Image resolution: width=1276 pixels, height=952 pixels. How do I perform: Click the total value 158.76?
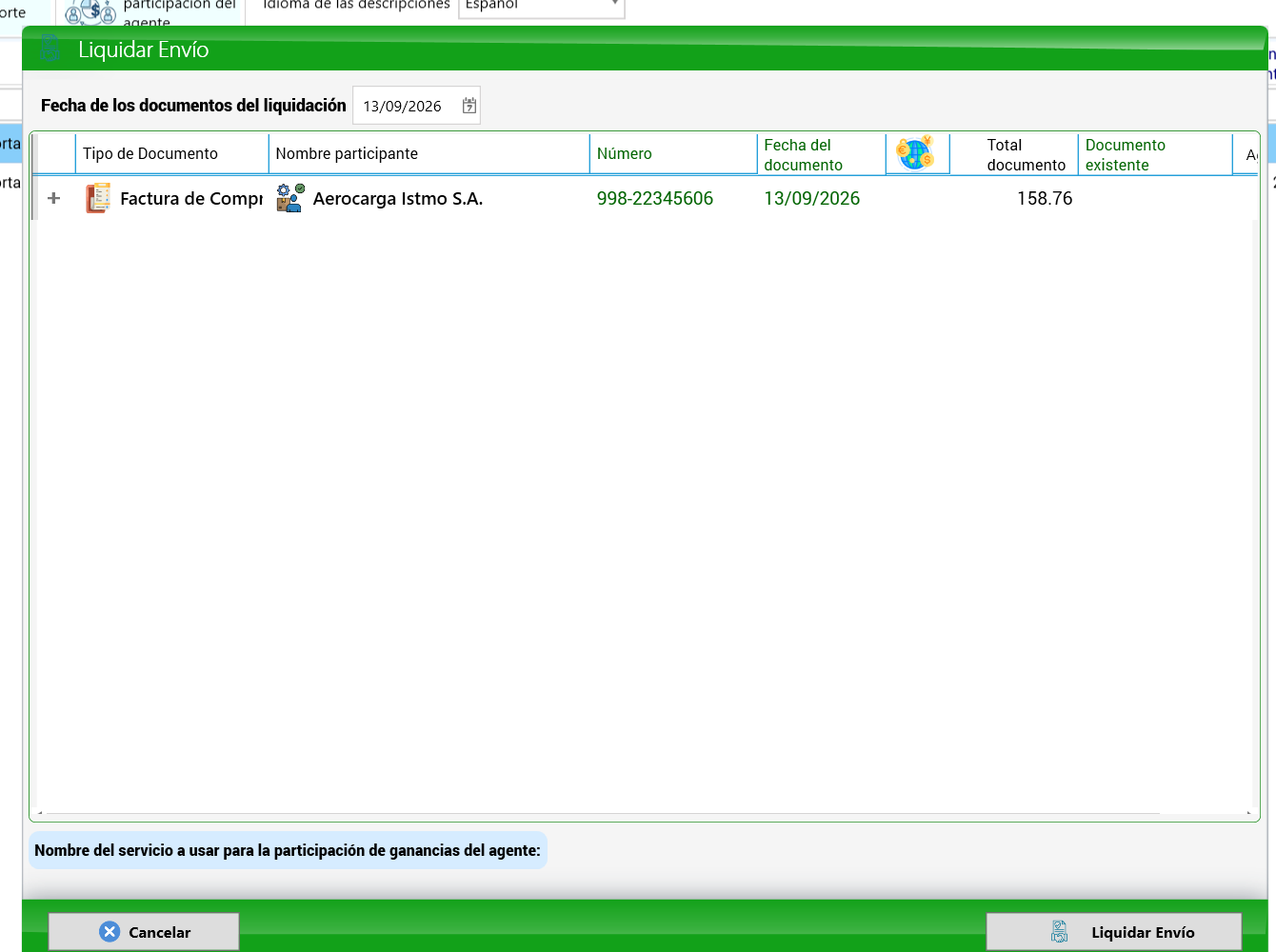click(1045, 198)
